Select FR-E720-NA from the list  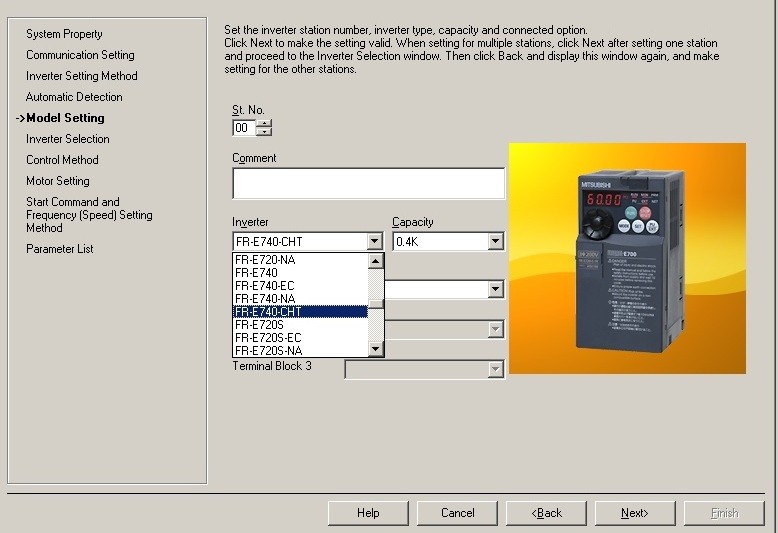point(300,260)
